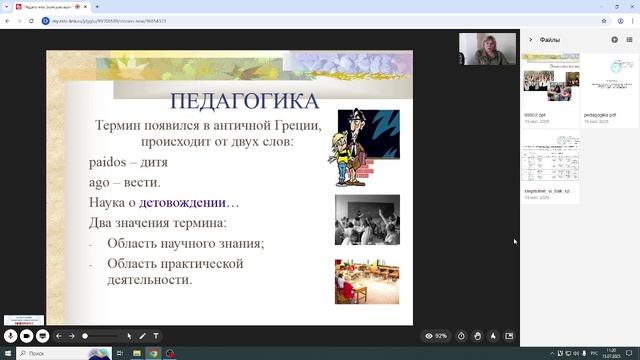The width and height of the screenshot is (640, 360).
Task: Click the cartoon teacher illustration on slide
Action: click(364, 148)
